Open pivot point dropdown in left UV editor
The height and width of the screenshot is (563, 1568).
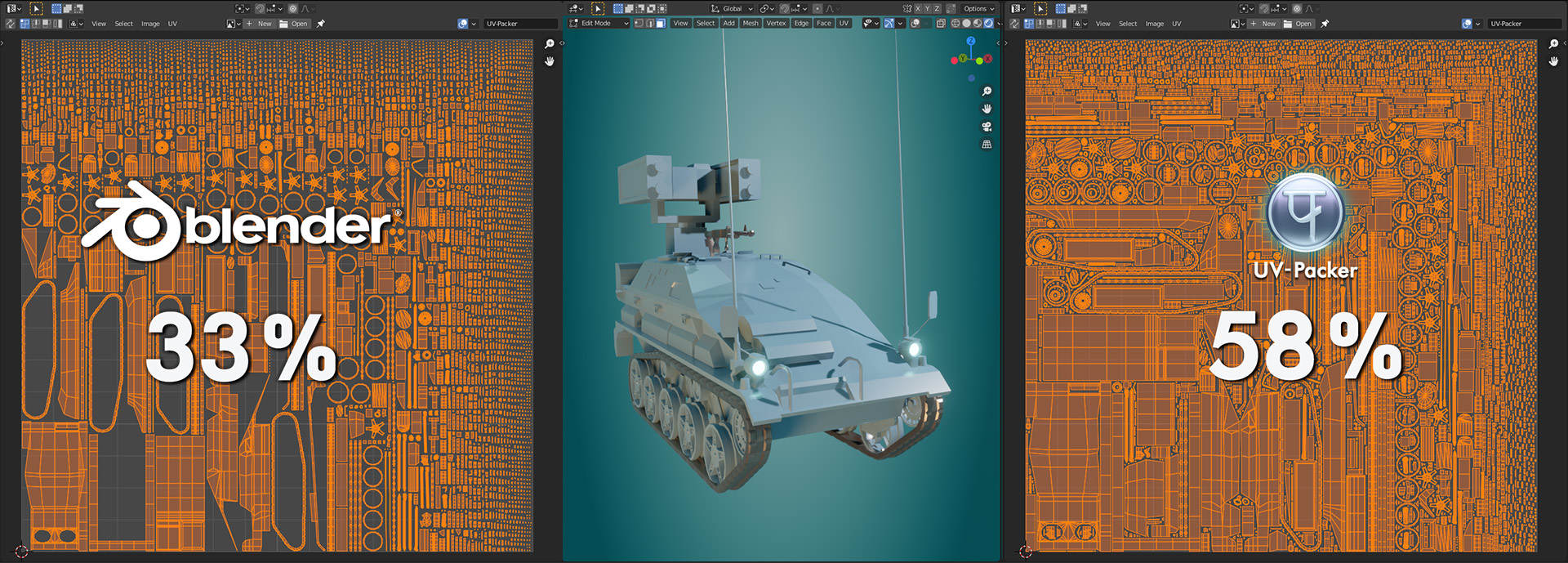(243, 8)
